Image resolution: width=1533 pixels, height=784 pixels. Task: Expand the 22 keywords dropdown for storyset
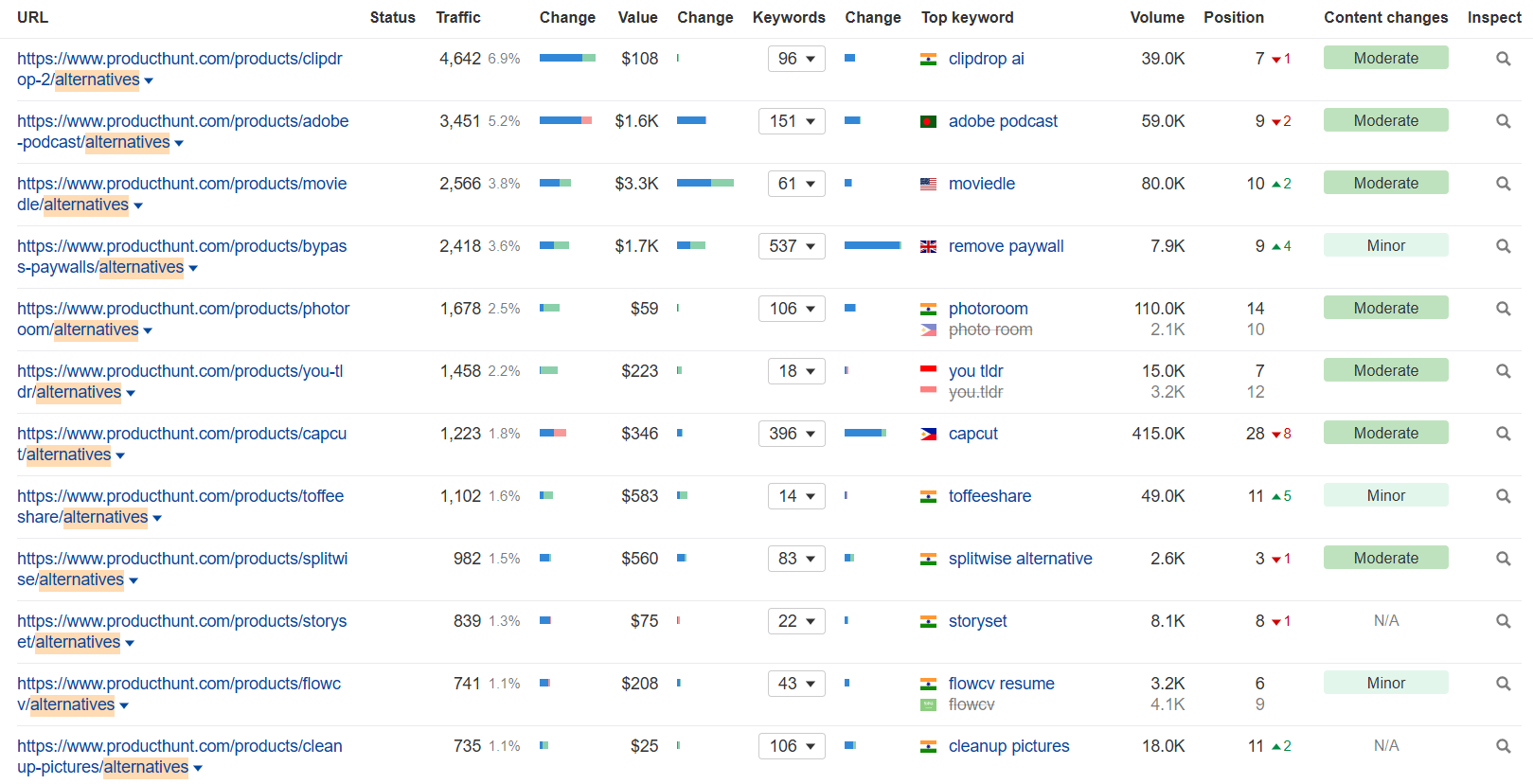pyautogui.click(x=796, y=621)
